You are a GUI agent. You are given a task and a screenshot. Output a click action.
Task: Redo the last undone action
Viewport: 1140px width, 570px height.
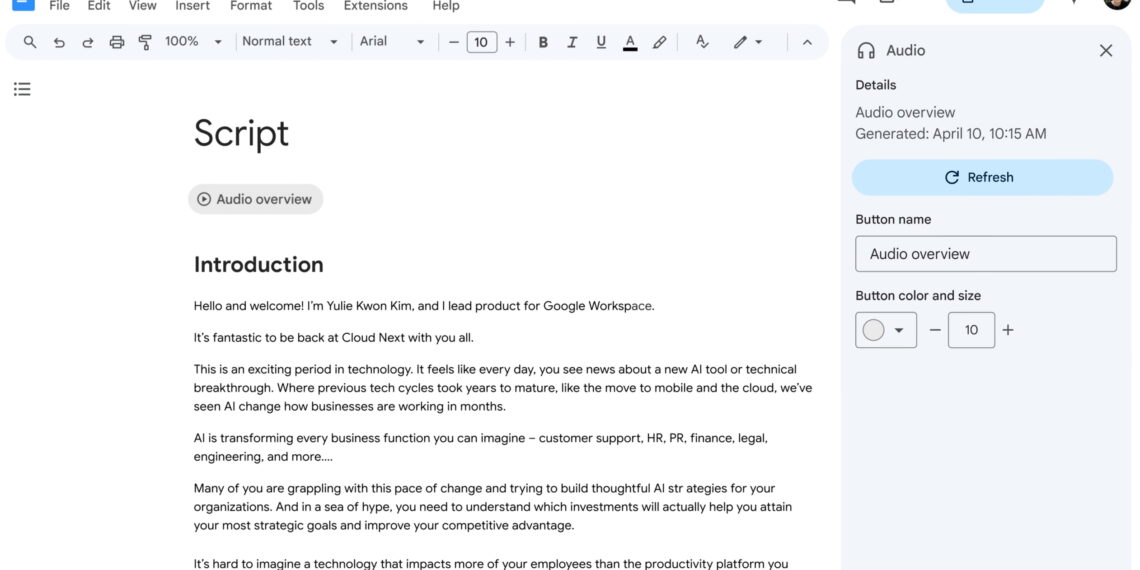coord(88,42)
